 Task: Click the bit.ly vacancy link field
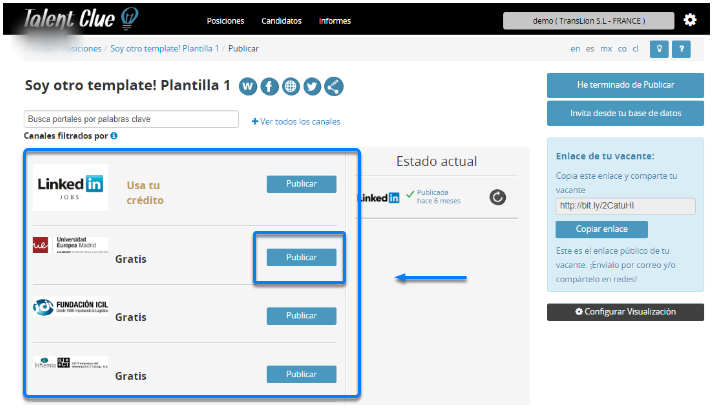click(625, 206)
